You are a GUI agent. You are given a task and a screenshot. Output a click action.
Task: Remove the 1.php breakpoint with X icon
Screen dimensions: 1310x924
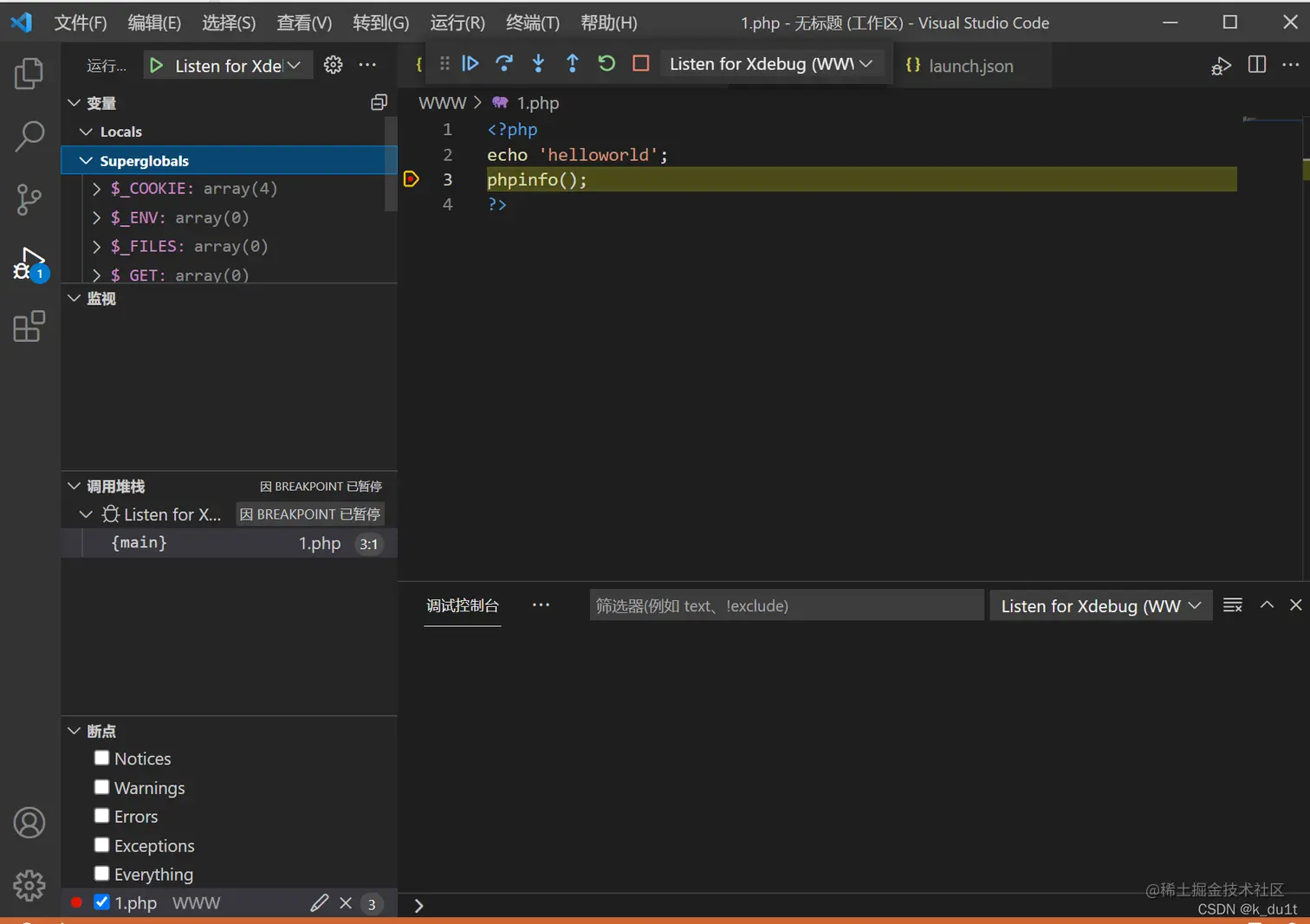click(x=346, y=903)
